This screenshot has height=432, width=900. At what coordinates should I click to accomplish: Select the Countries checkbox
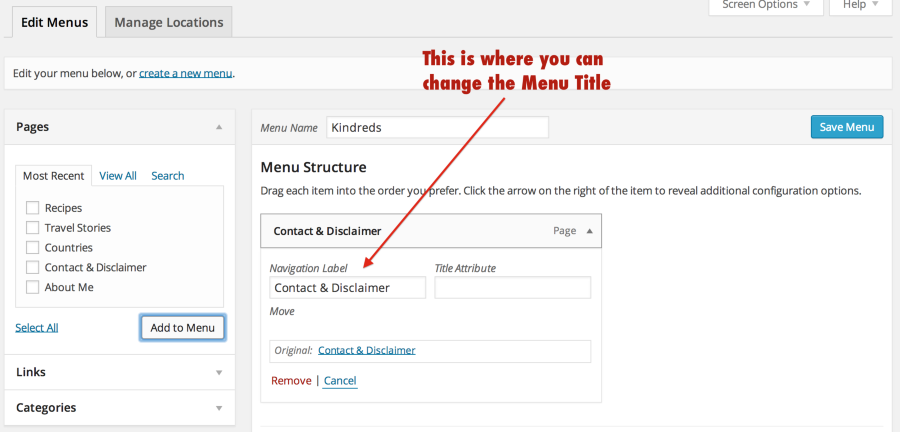(x=33, y=248)
